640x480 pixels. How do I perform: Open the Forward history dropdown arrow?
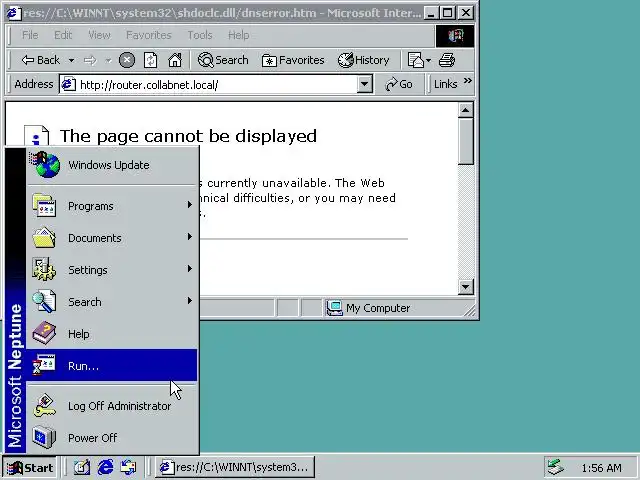(108, 60)
